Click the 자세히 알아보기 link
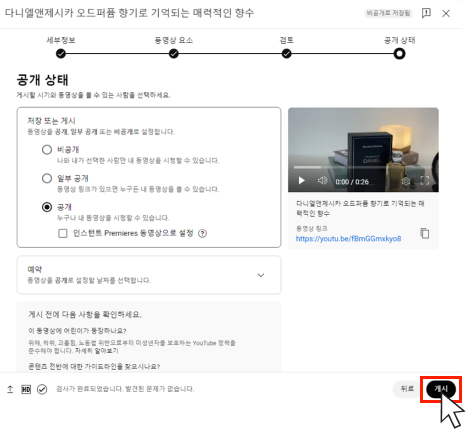The height and width of the screenshot is (429, 466). pos(97,351)
